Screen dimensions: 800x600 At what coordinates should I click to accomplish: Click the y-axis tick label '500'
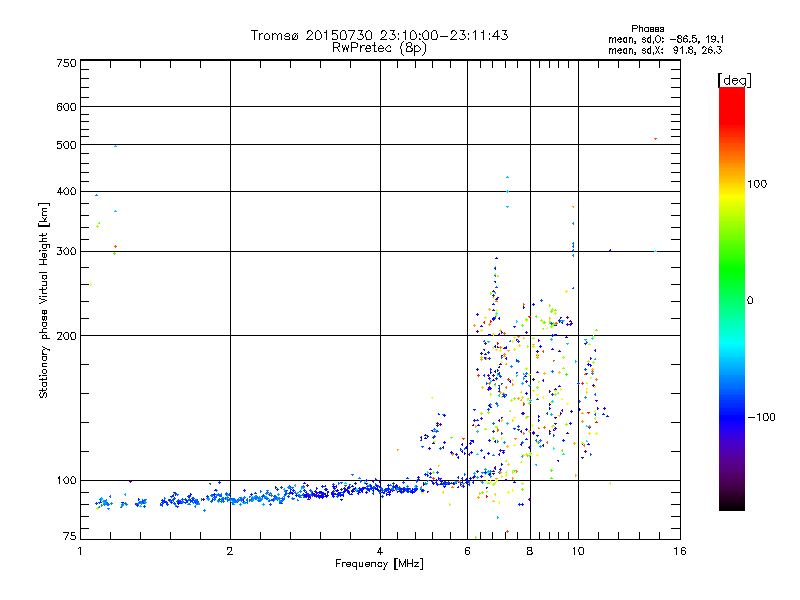(x=67, y=145)
